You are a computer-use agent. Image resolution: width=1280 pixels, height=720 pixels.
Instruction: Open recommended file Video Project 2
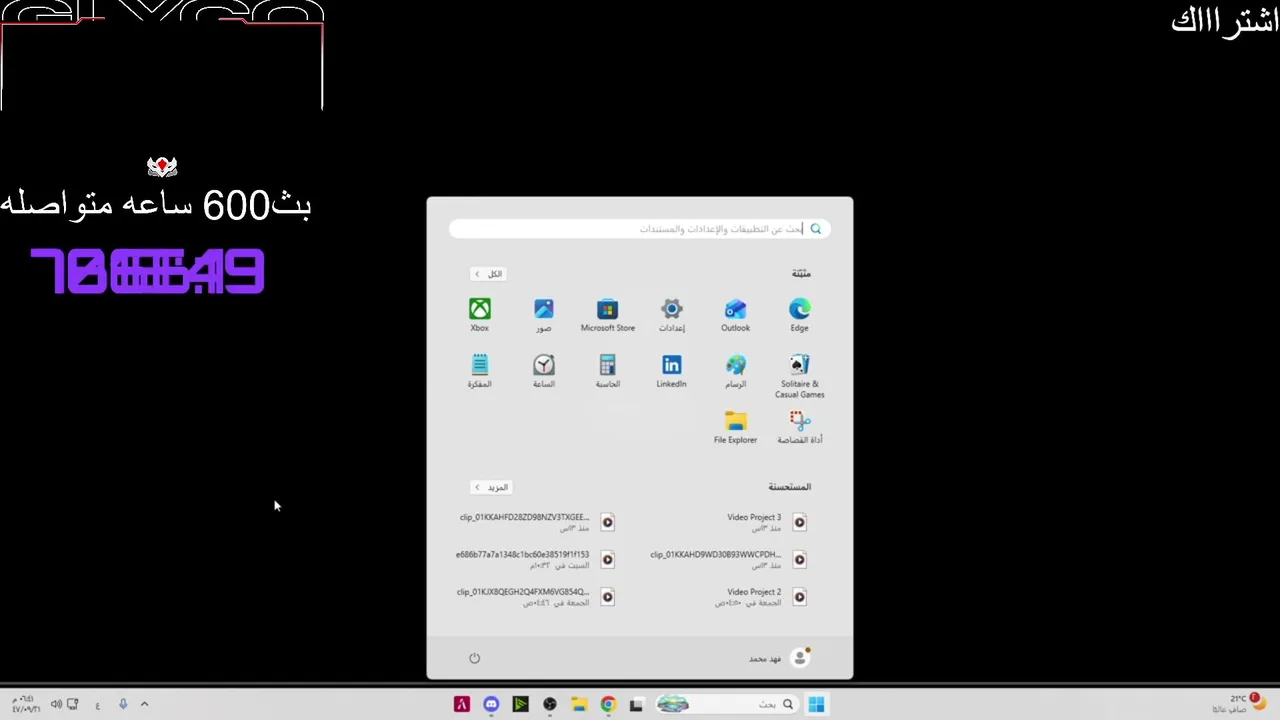pyautogui.click(x=762, y=597)
